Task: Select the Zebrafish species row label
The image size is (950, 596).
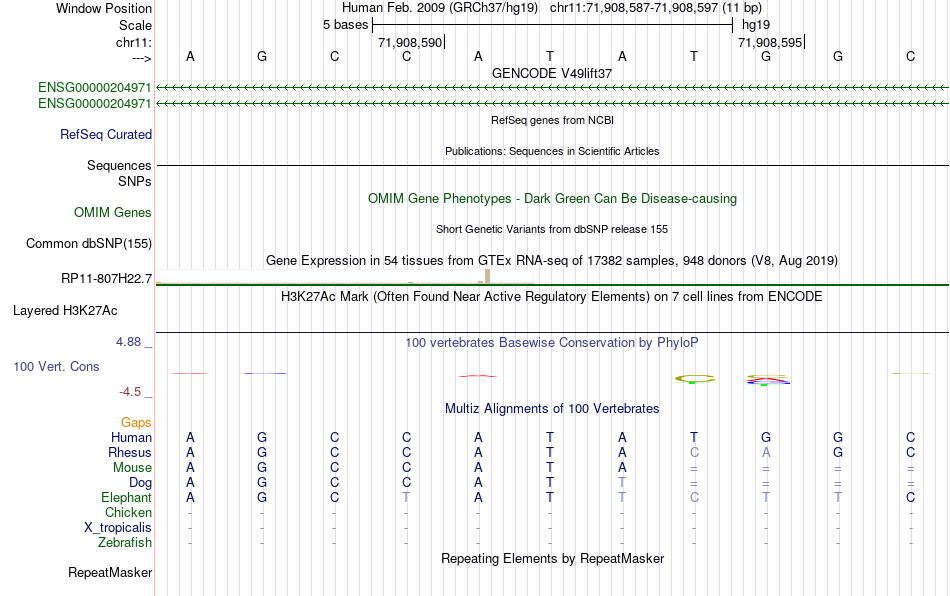Action: click(x=125, y=543)
